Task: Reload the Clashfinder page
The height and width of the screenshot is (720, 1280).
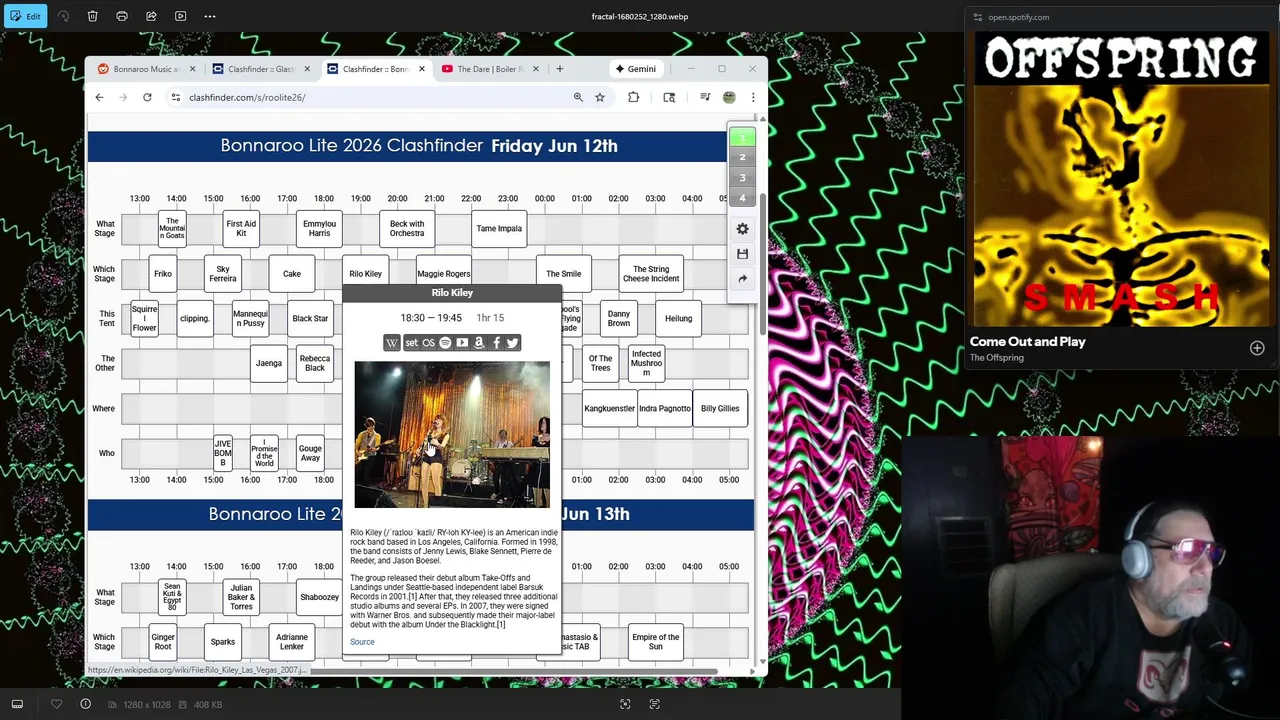Action: 147,97
